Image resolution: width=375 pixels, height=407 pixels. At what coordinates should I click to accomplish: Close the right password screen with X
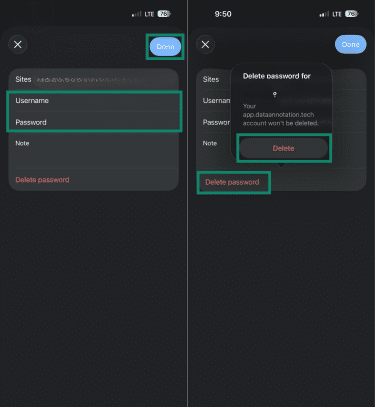pyautogui.click(x=205, y=44)
